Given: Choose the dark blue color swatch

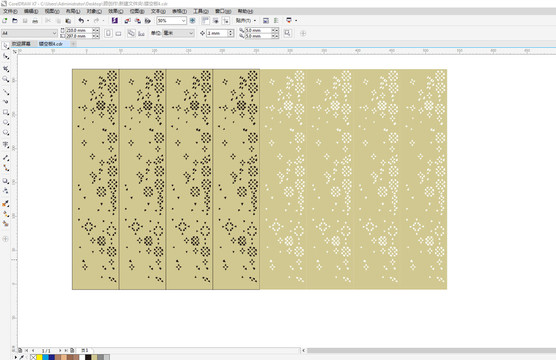Looking at the screenshot, I should pyautogui.click(x=51, y=357).
